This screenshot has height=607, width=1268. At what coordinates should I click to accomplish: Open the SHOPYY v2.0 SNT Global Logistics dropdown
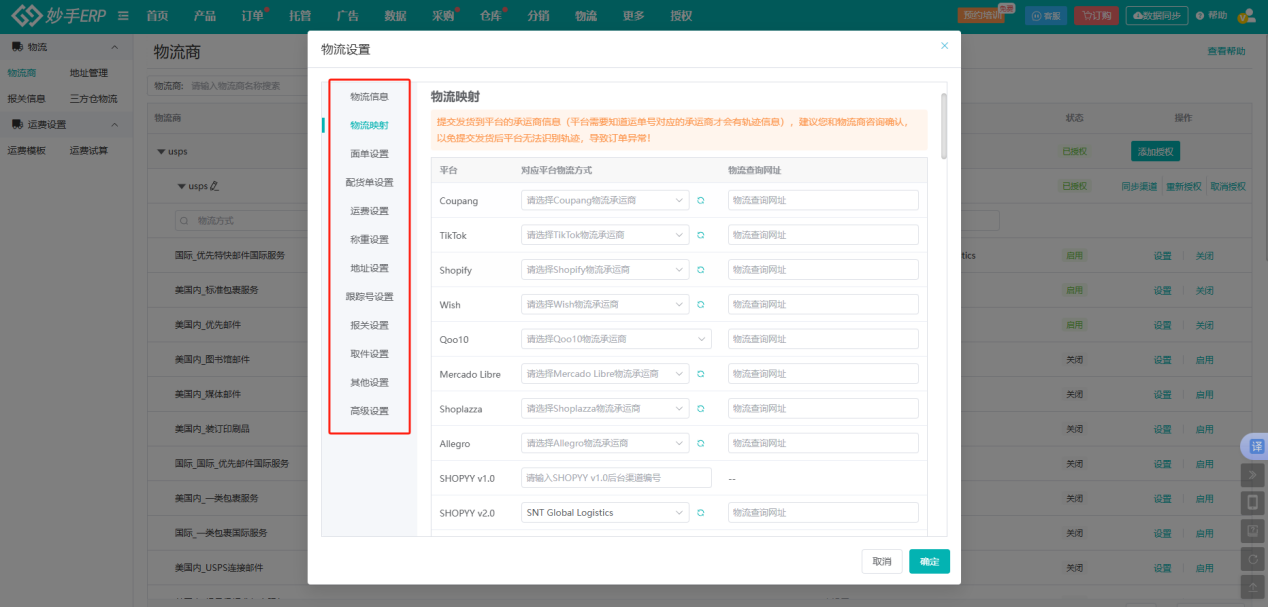pos(605,513)
